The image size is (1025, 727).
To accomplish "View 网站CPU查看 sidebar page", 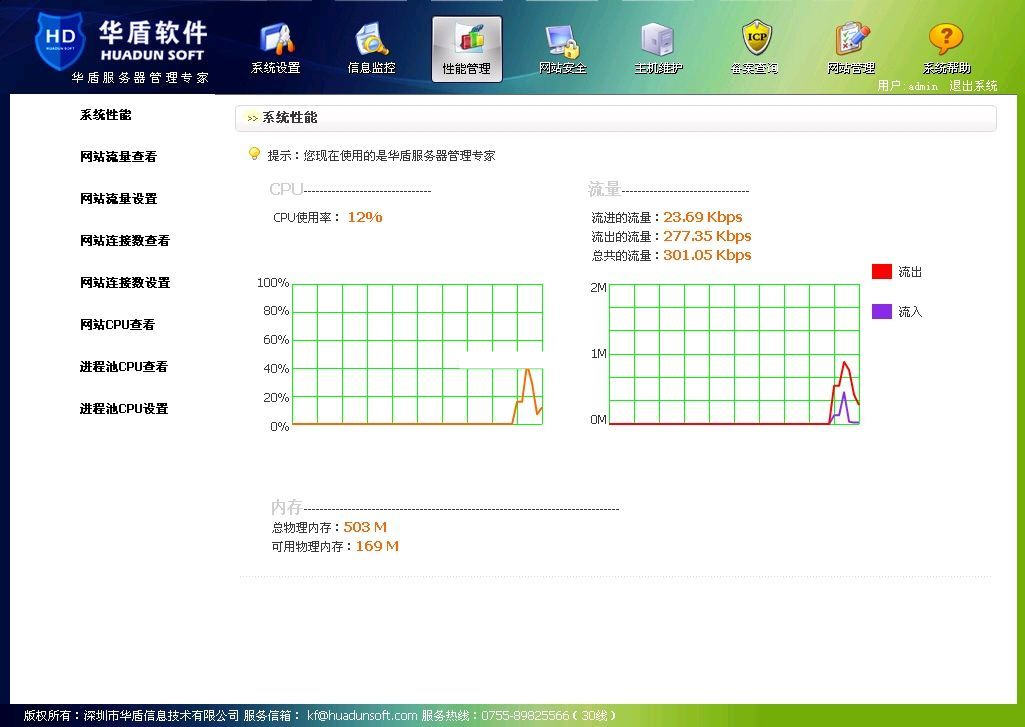I will click(117, 325).
